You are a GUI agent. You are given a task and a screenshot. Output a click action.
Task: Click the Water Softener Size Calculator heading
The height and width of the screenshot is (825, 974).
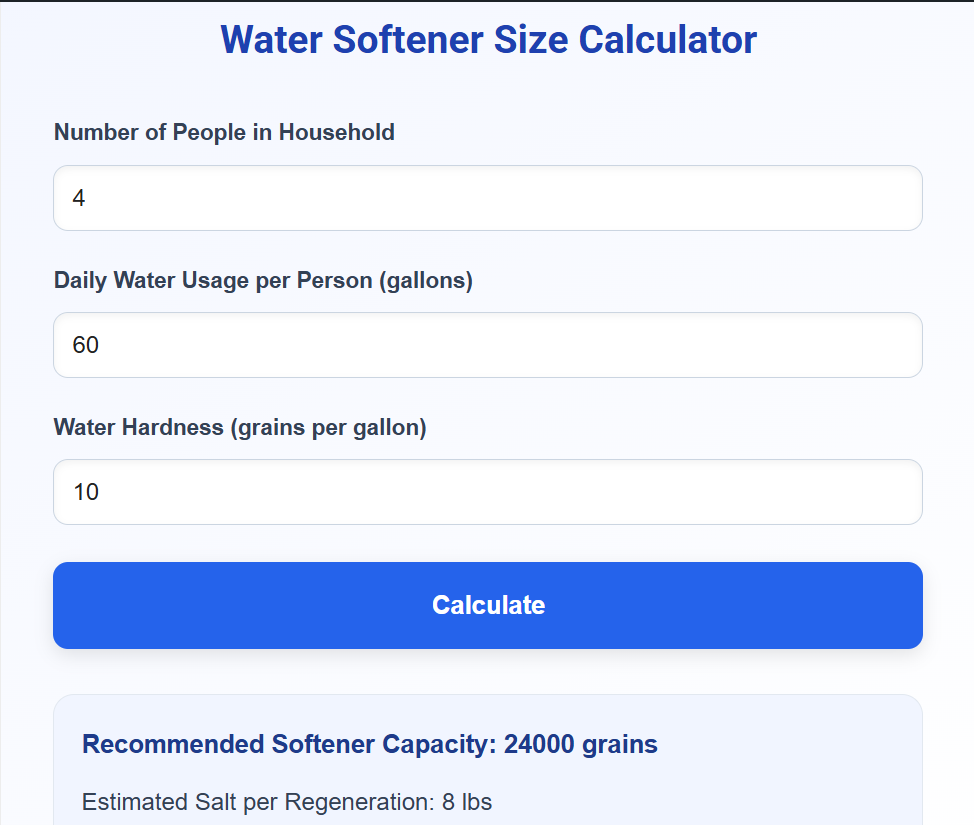click(488, 40)
